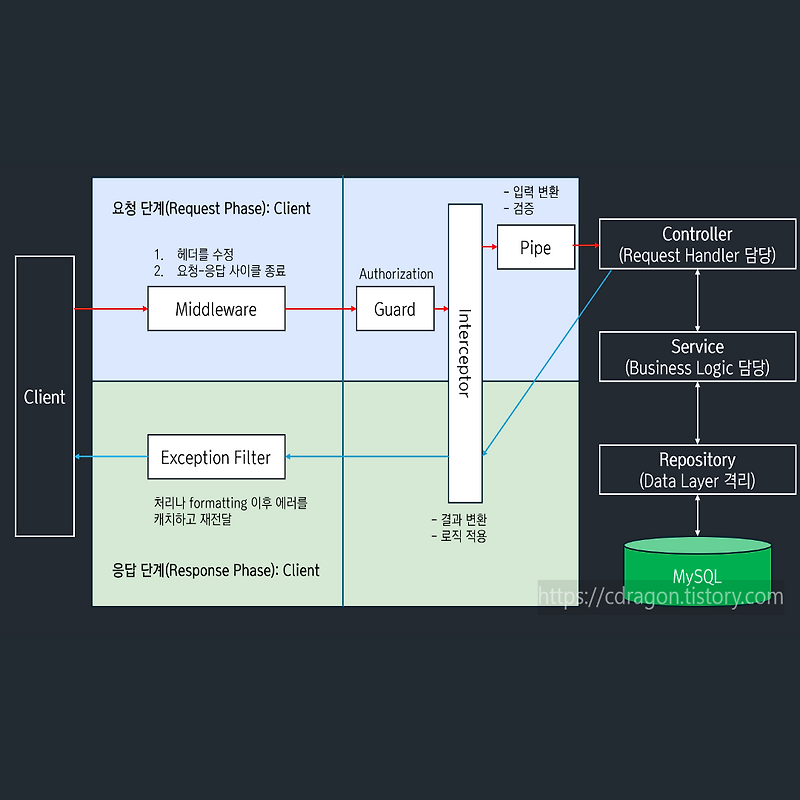
Task: Click the Guard component box
Action: click(x=395, y=309)
